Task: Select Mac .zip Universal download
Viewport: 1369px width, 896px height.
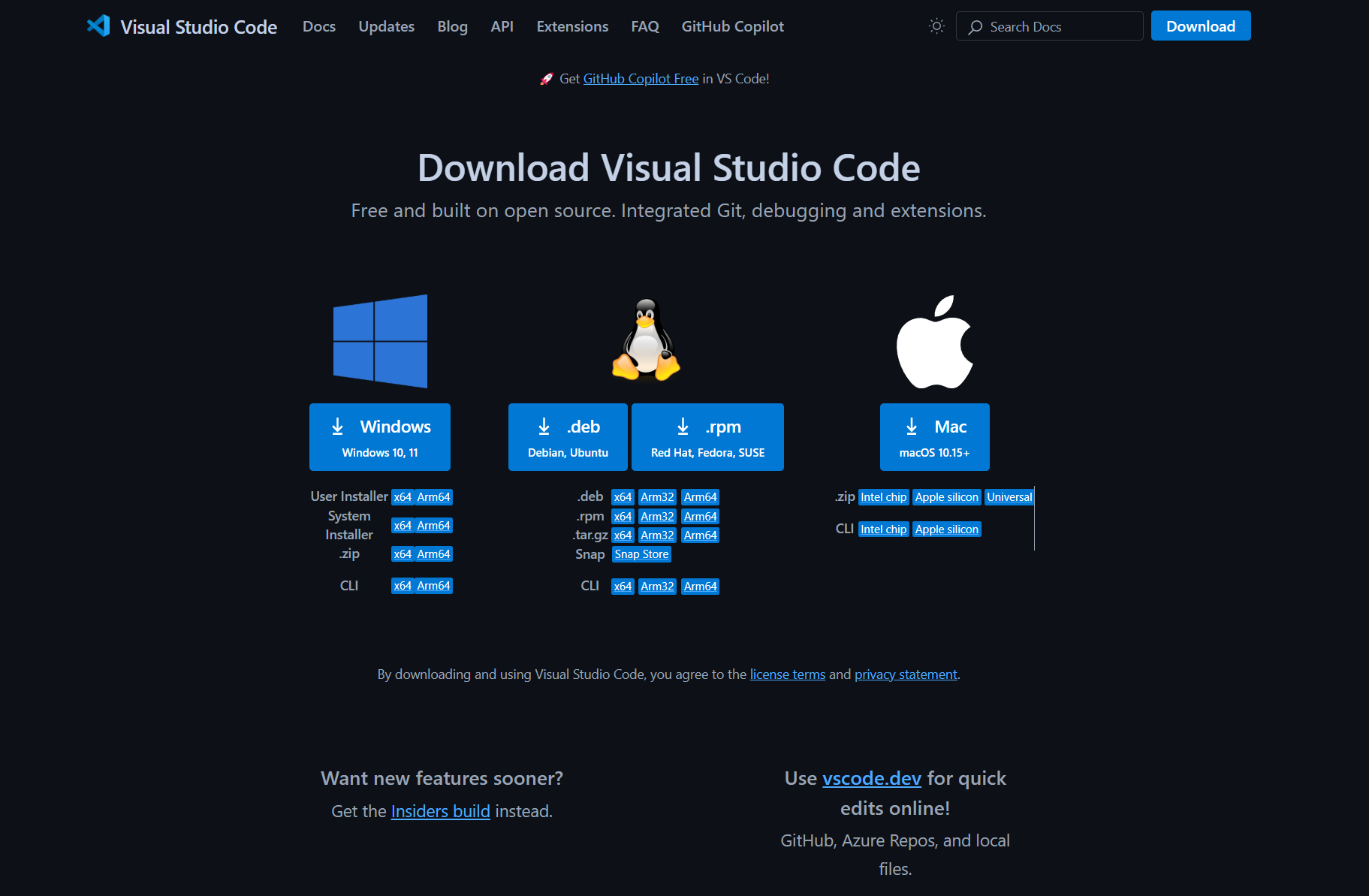Action: [1009, 497]
